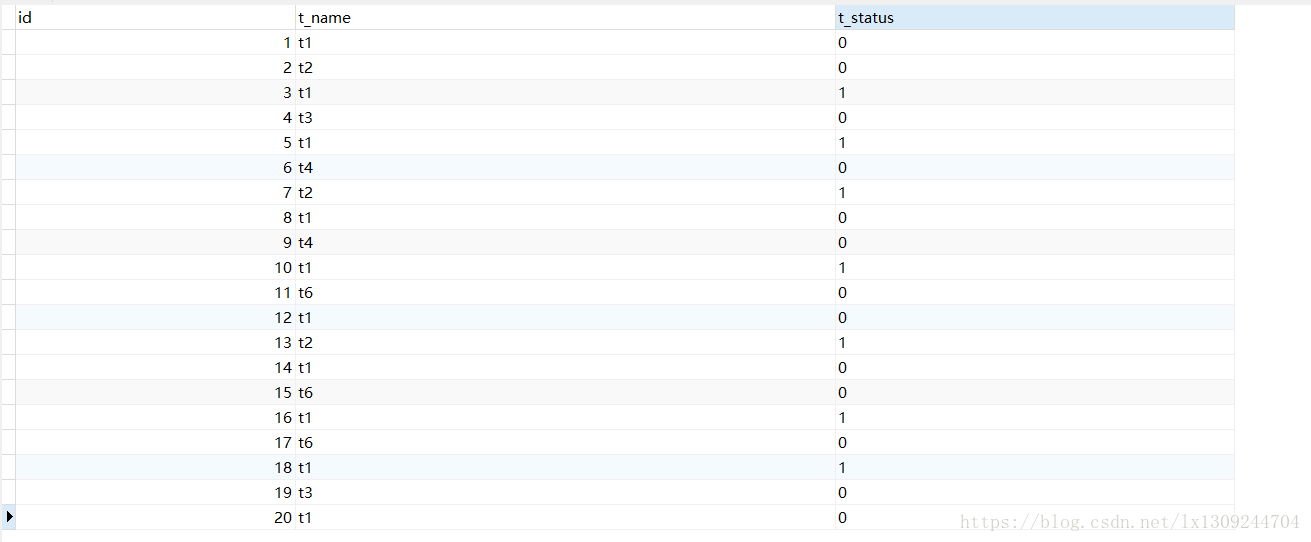The height and width of the screenshot is (542, 1311).
Task: Select t_name cell t1 in row 1
Action: pyautogui.click(x=565, y=43)
